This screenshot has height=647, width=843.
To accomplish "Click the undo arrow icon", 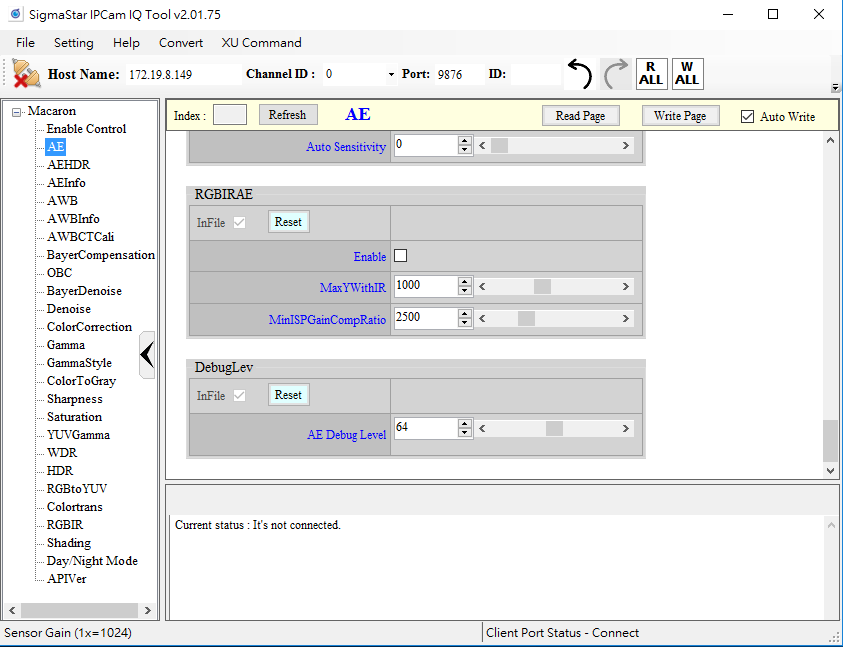I will 579,74.
